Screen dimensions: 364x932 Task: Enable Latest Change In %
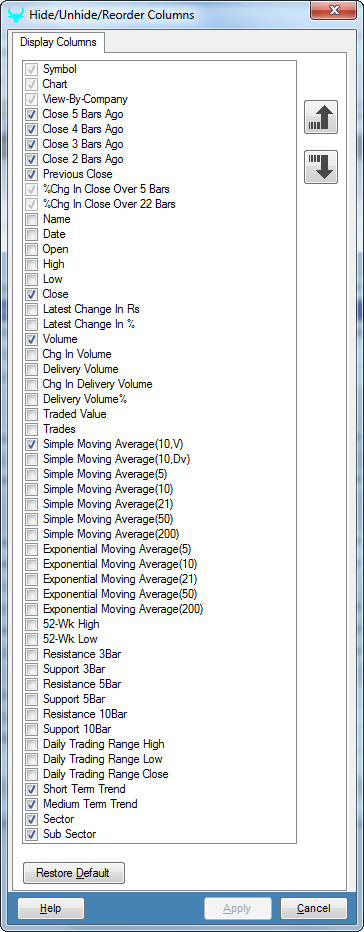[32, 325]
